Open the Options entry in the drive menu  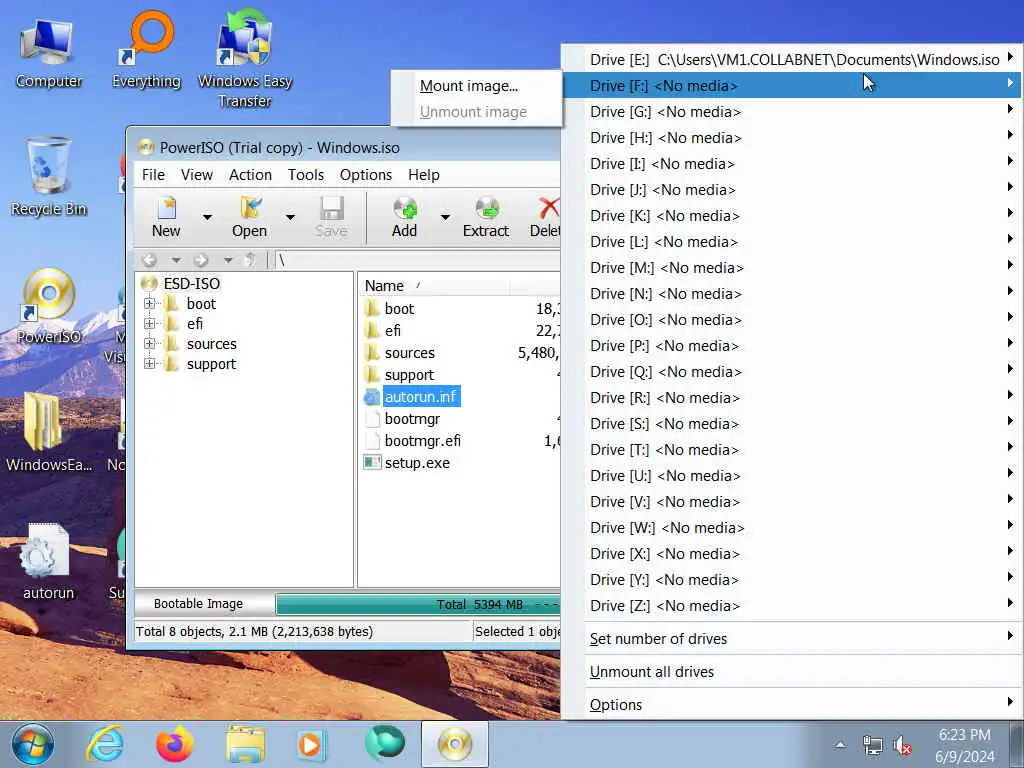tap(792, 705)
